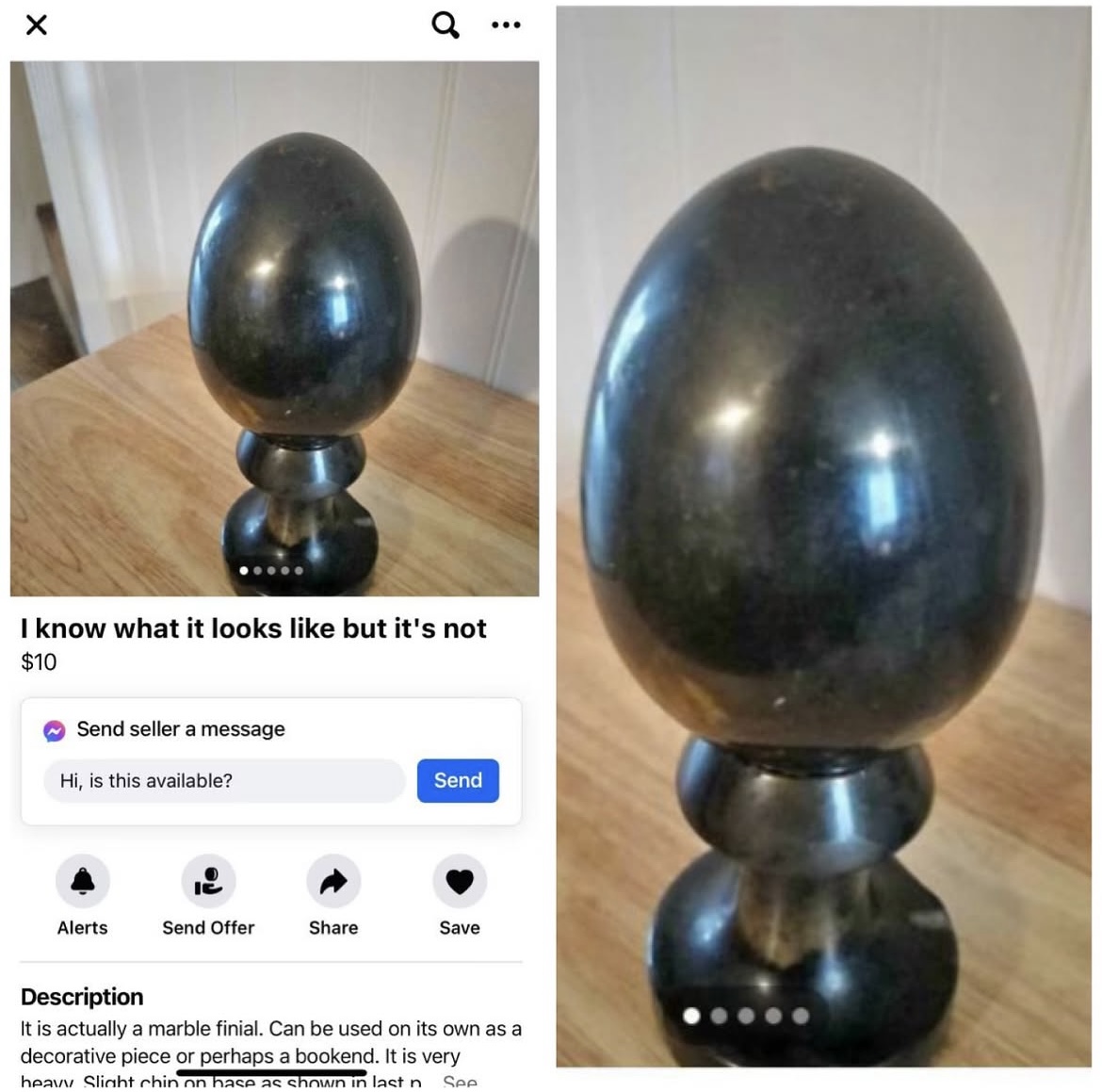1102x1092 pixels.
Task: Expand the description with See more
Action: [461, 1082]
